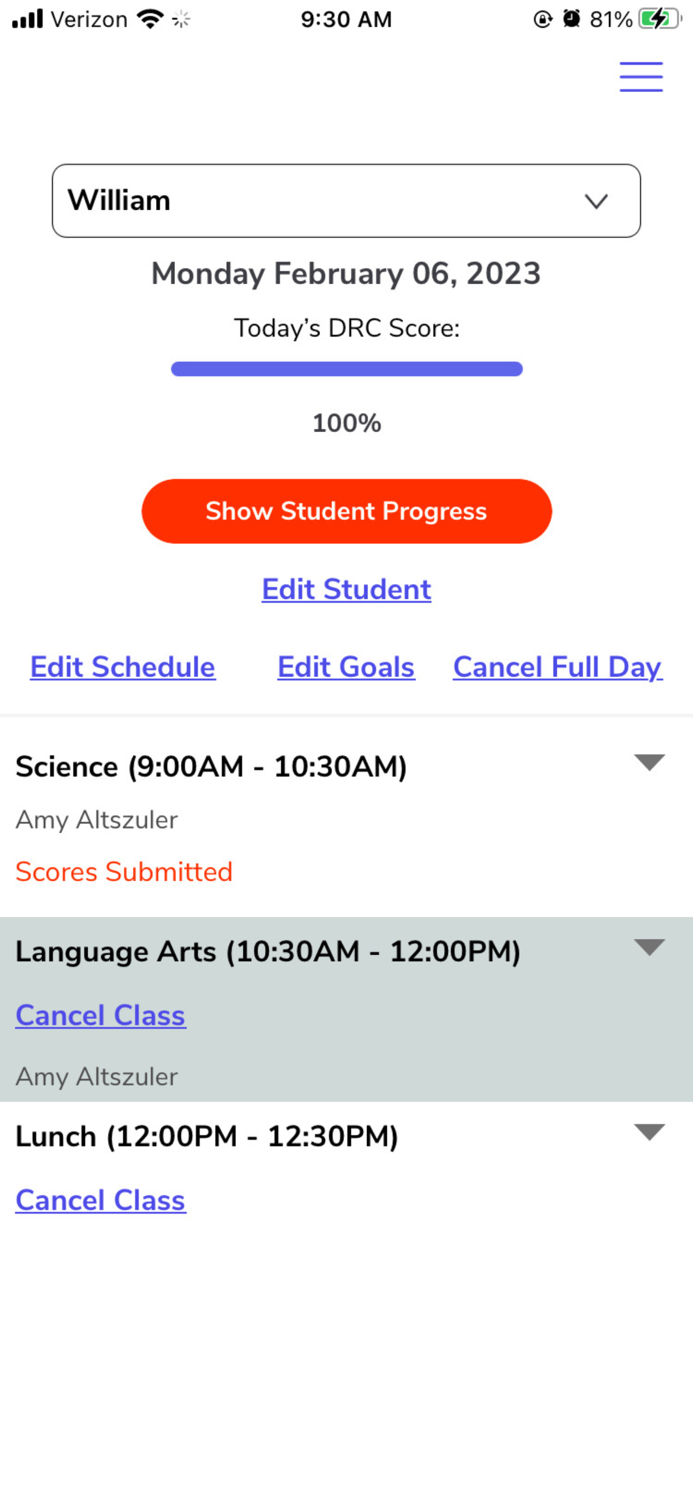Select Edit Schedule

122,667
